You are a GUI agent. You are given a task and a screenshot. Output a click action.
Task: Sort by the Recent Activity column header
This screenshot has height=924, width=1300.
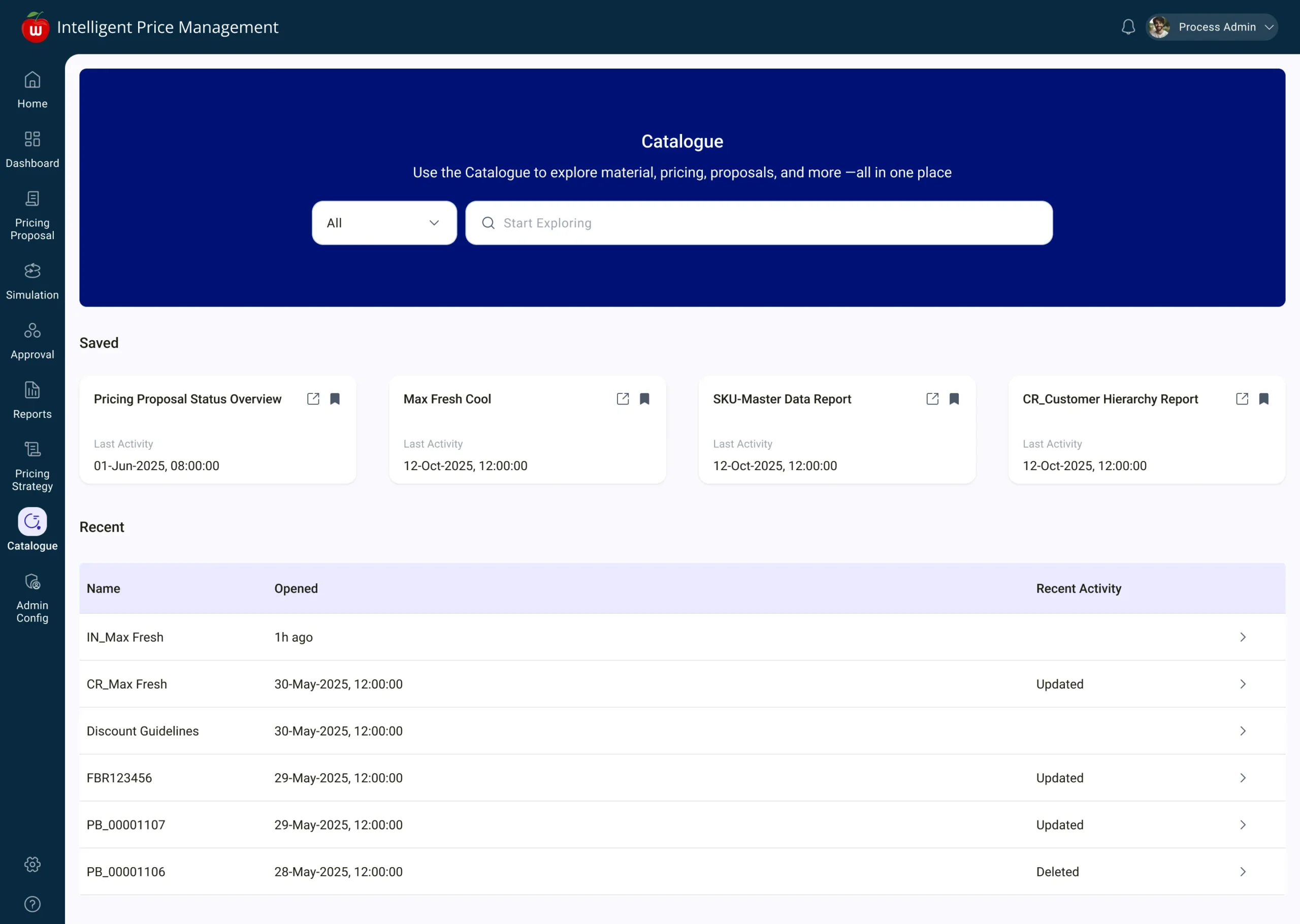click(x=1079, y=588)
